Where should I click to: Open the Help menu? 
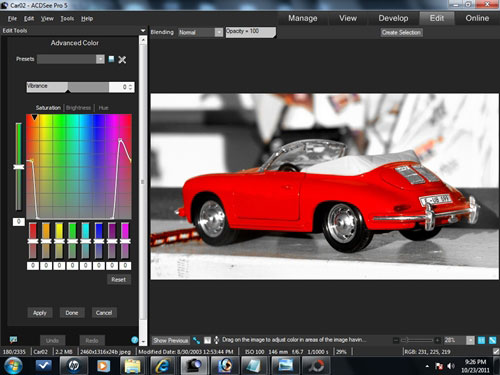[87, 18]
